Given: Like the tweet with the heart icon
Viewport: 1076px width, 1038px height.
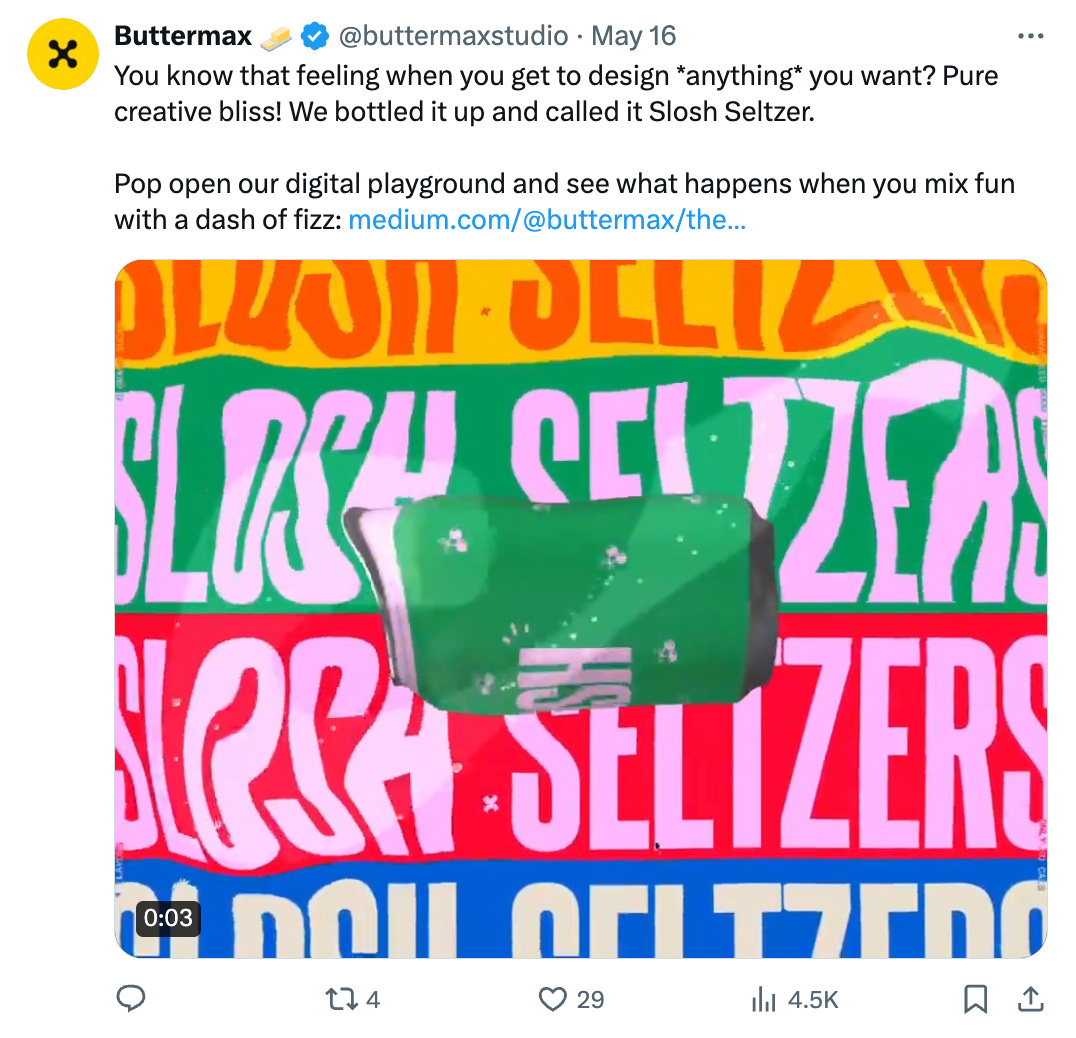Looking at the screenshot, I should tap(552, 999).
